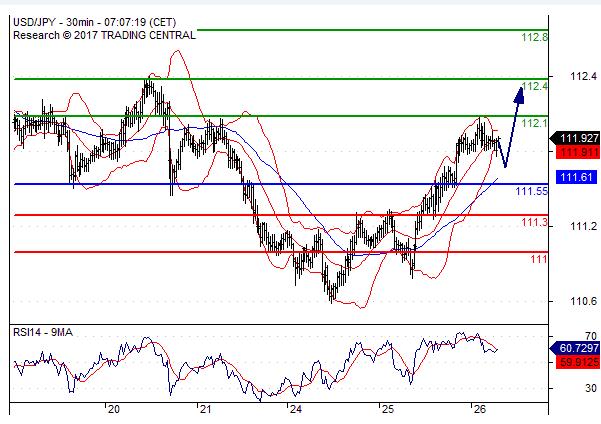The image size is (601, 424).
Task: Click the green 112.4 resistance label
Action: click(x=535, y=86)
